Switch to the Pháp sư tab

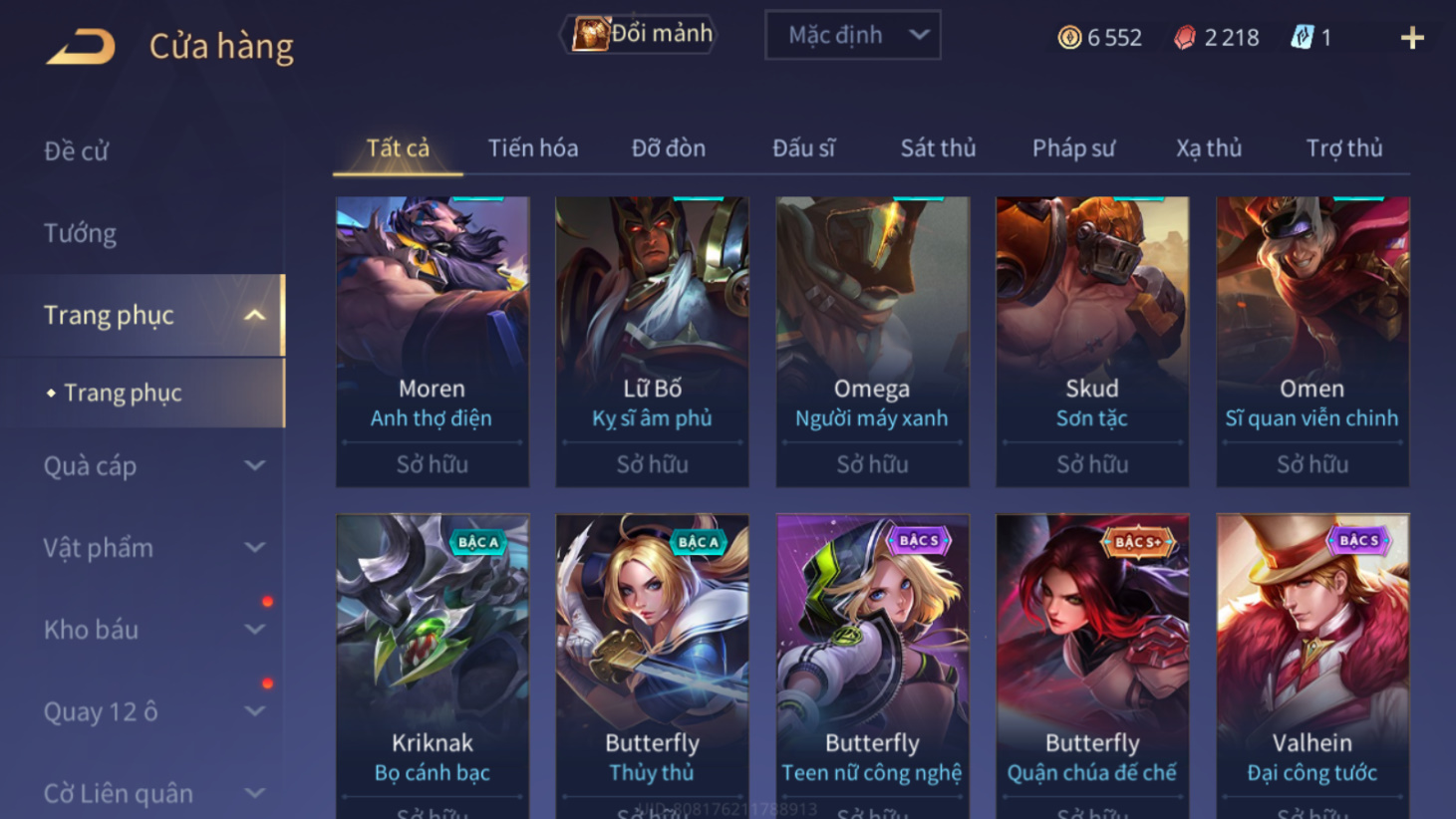pyautogui.click(x=1073, y=148)
